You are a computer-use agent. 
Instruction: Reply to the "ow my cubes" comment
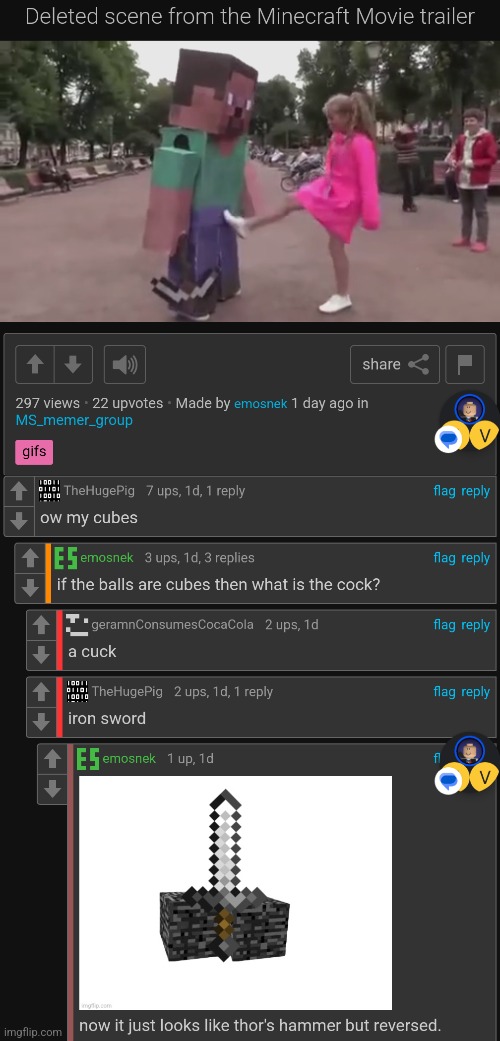point(475,491)
